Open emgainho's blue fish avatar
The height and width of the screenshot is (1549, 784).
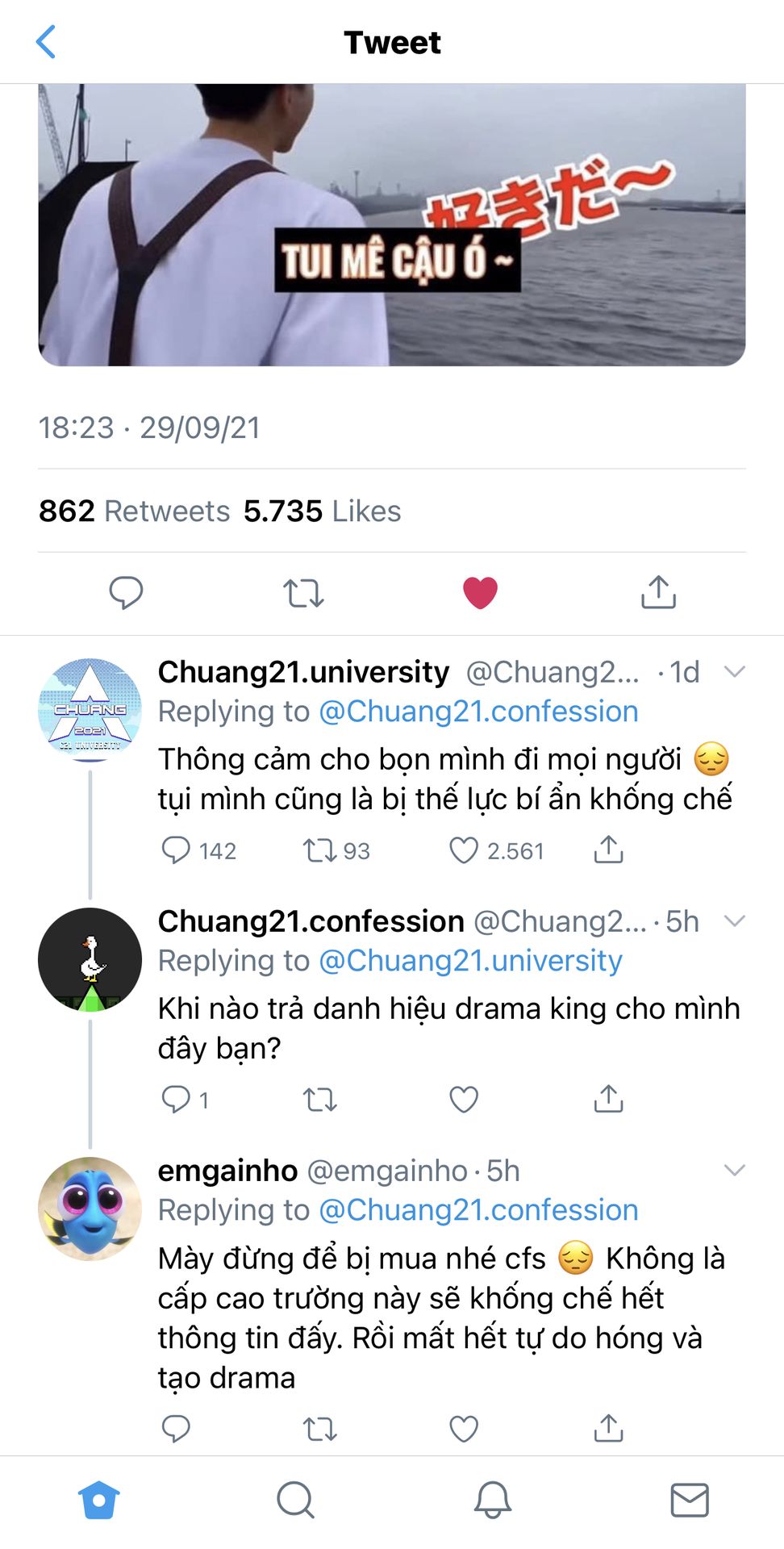[90, 1209]
